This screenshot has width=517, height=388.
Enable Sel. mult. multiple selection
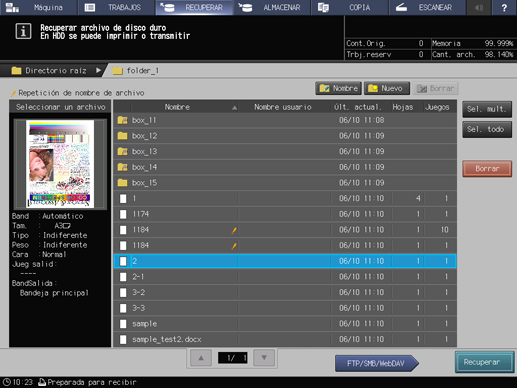pyautogui.click(x=487, y=109)
